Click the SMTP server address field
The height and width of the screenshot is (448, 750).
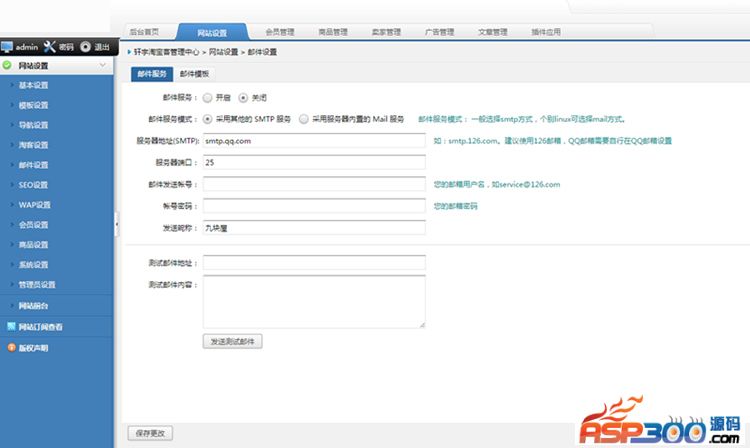click(314, 141)
